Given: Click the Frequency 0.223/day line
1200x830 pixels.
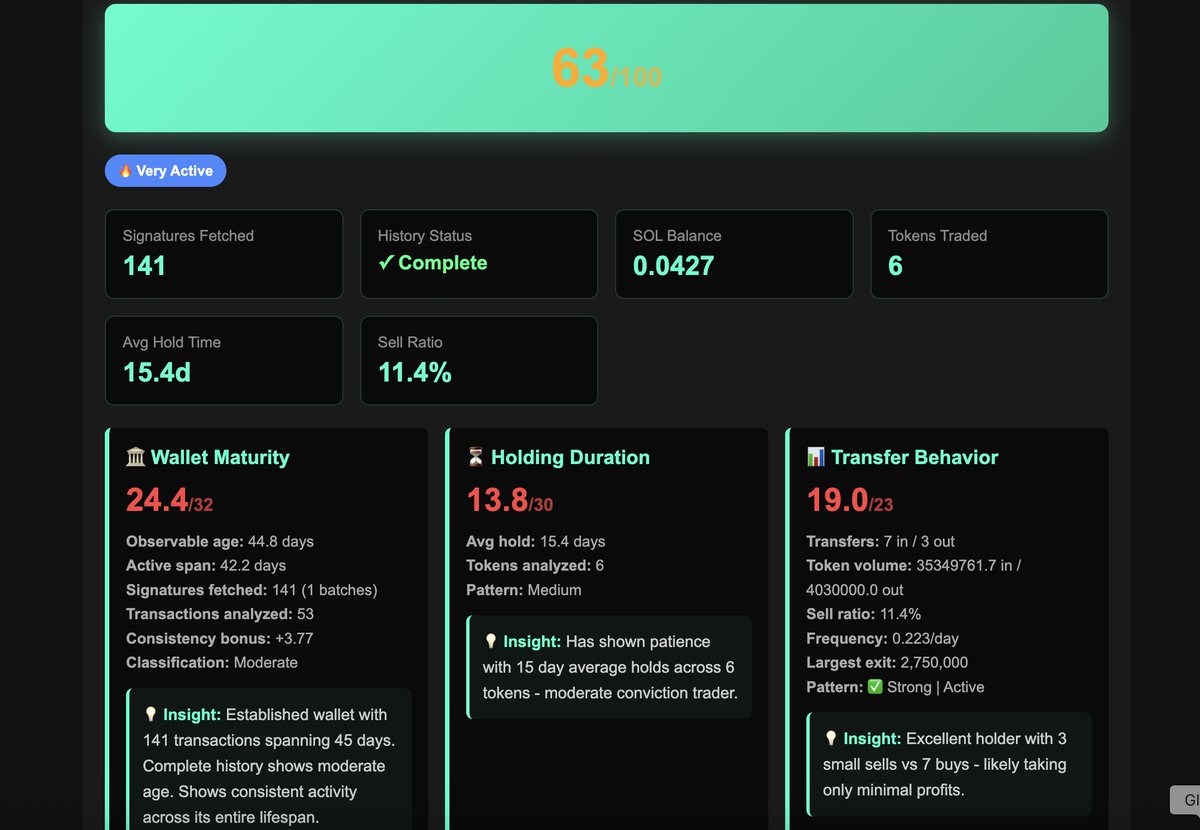Looking at the screenshot, I should (x=883, y=638).
